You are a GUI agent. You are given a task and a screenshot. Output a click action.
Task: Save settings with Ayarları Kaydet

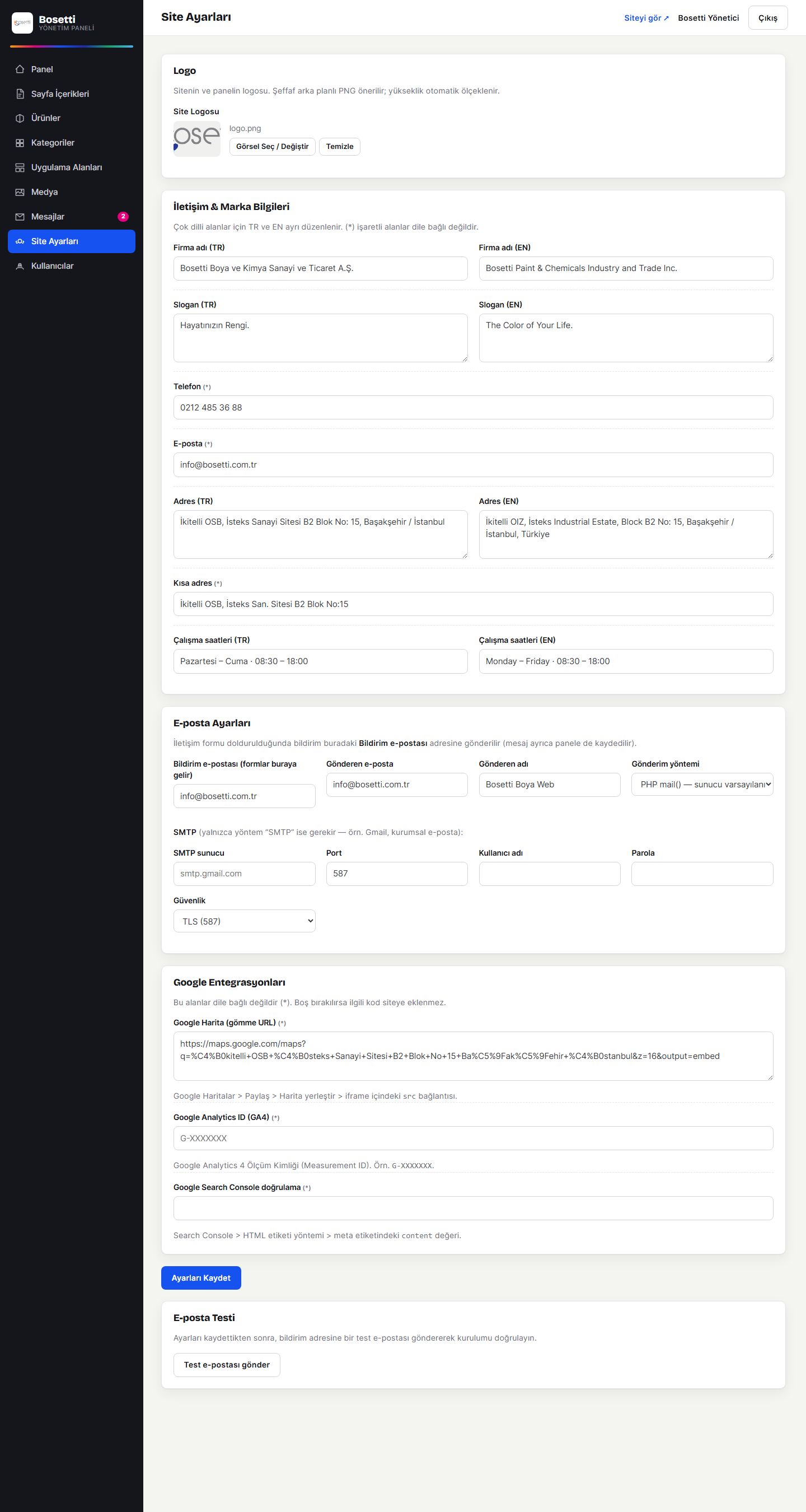pos(201,1278)
